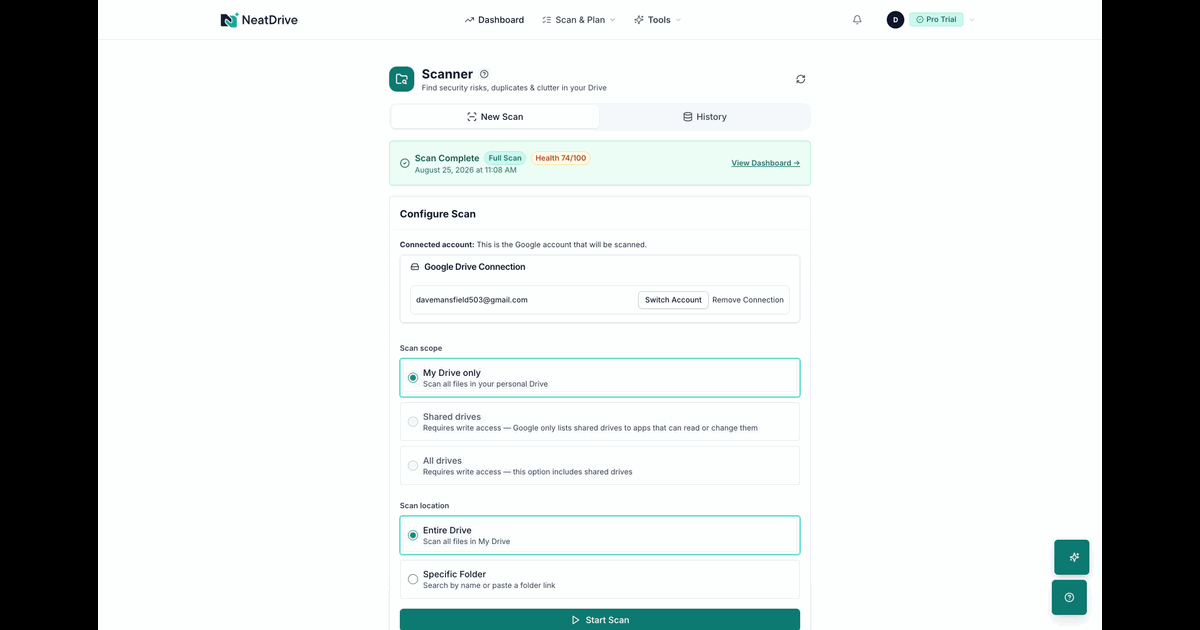Select Shared drives scan scope
Viewport: 1200px width, 630px height.
point(600,422)
